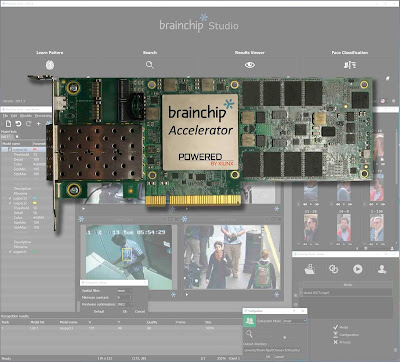Click the Rank column header in results
The height and width of the screenshot is (362, 400).
tap(5, 322)
